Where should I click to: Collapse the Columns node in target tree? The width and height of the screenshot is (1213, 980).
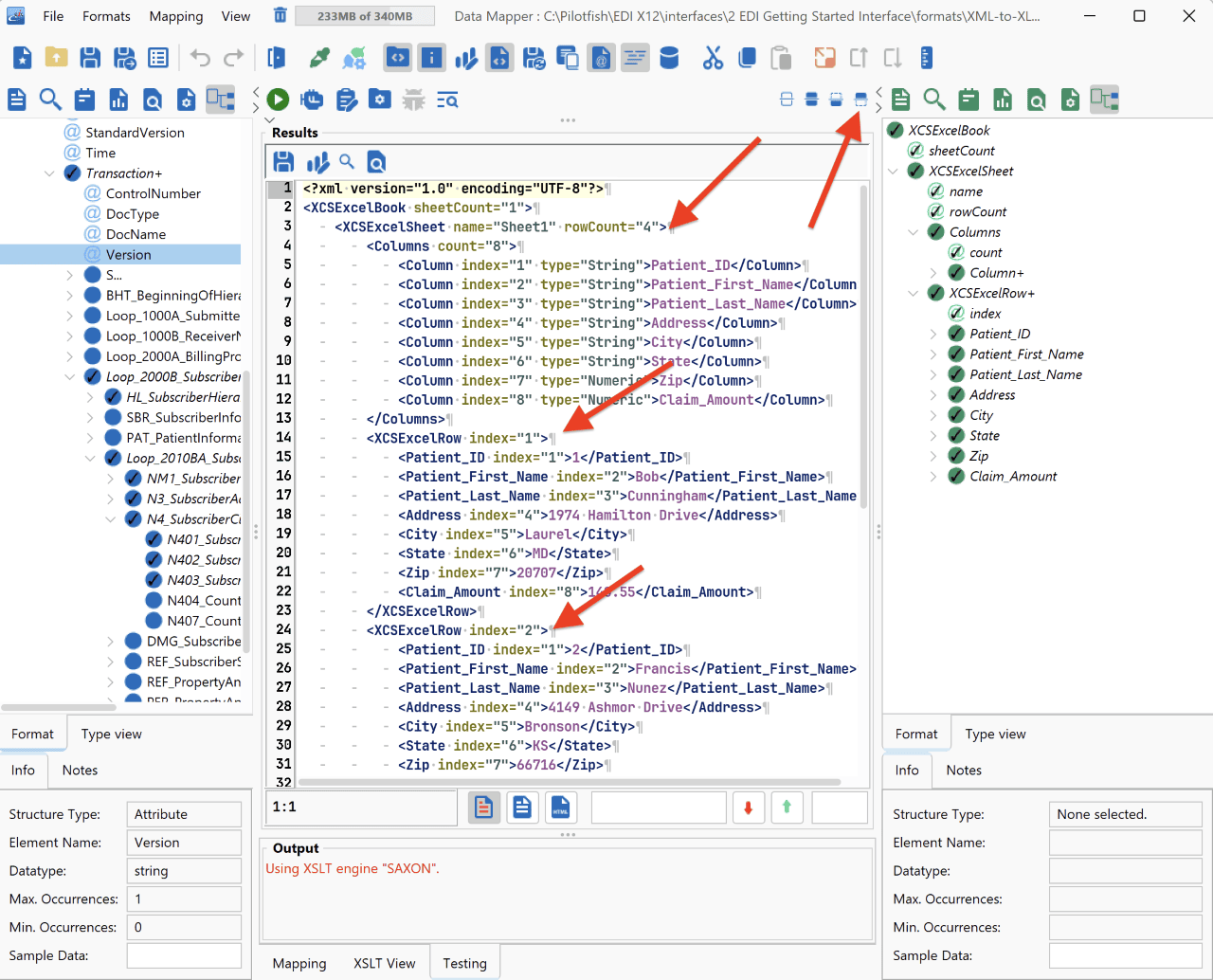914,232
